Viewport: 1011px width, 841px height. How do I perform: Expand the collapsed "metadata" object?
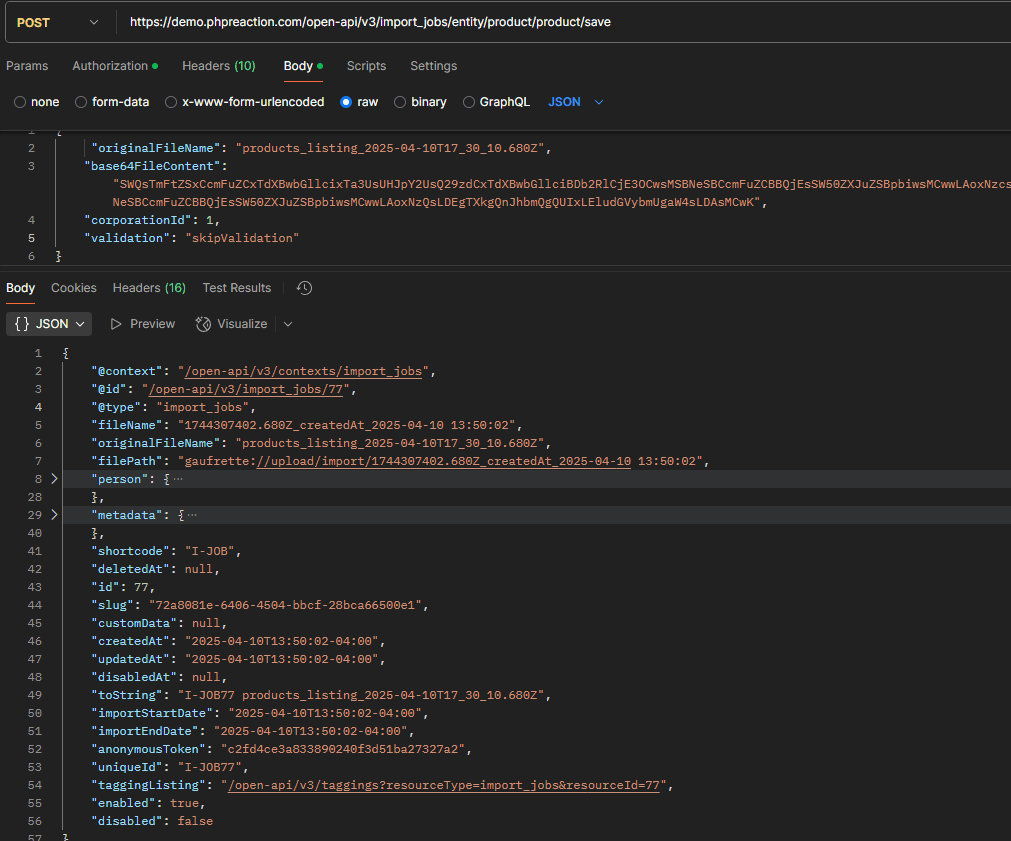(54, 515)
